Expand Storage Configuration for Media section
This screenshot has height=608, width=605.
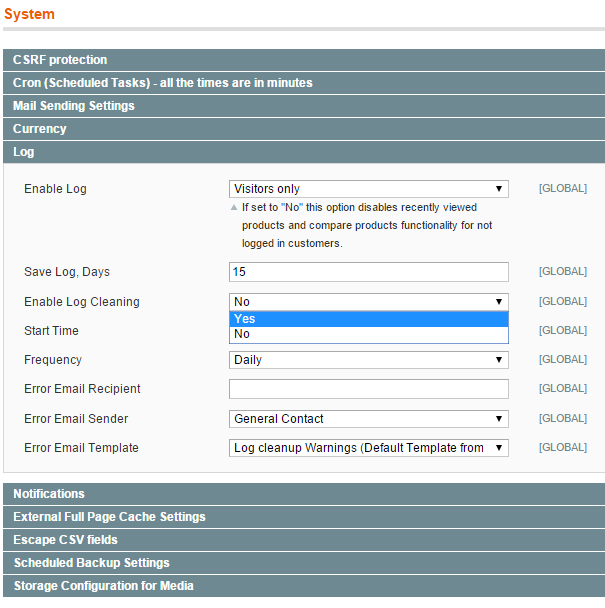click(x=304, y=586)
